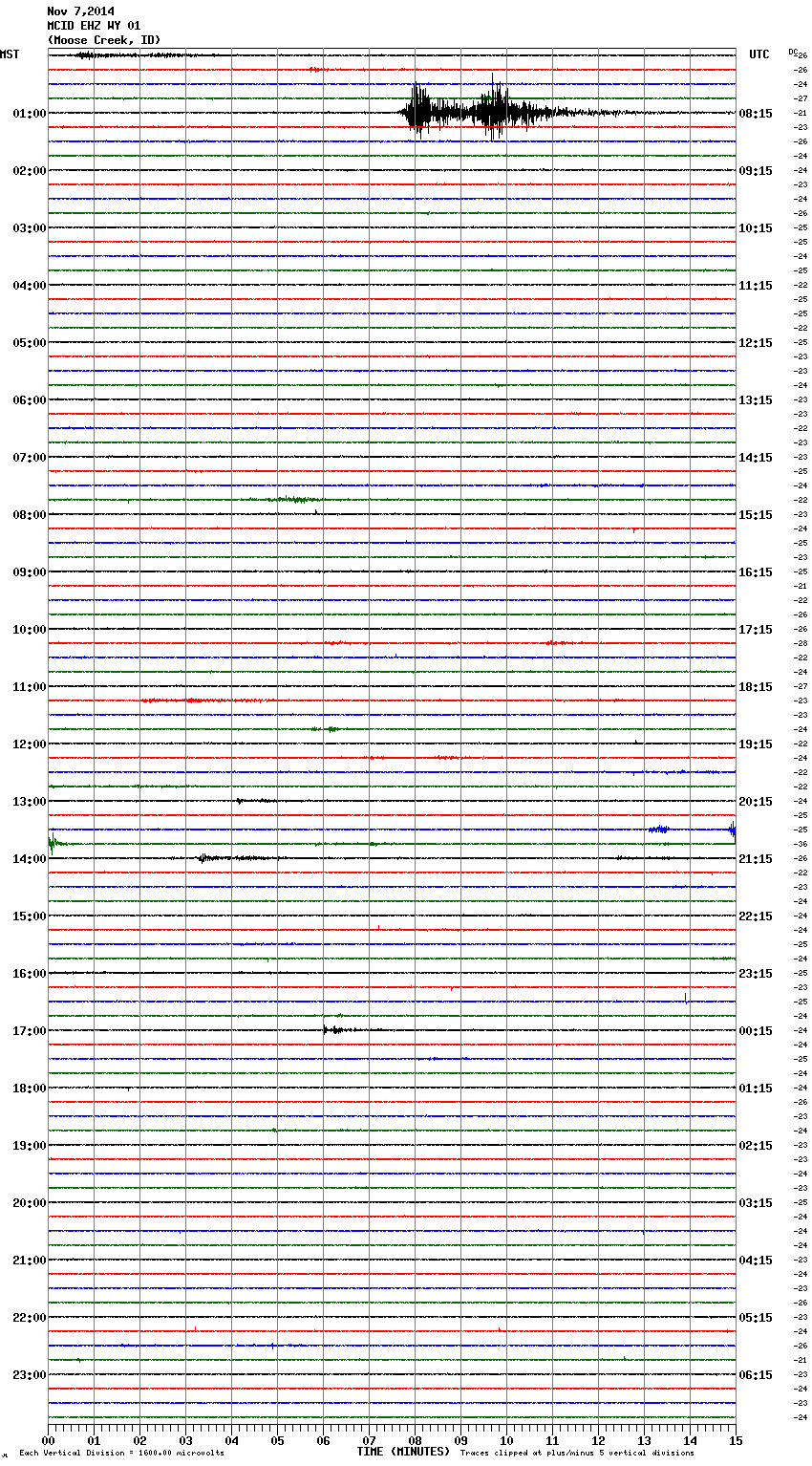The width and height of the screenshot is (812, 1466).
Task: Click the 01:15 UTC time label
Action: tap(756, 1089)
